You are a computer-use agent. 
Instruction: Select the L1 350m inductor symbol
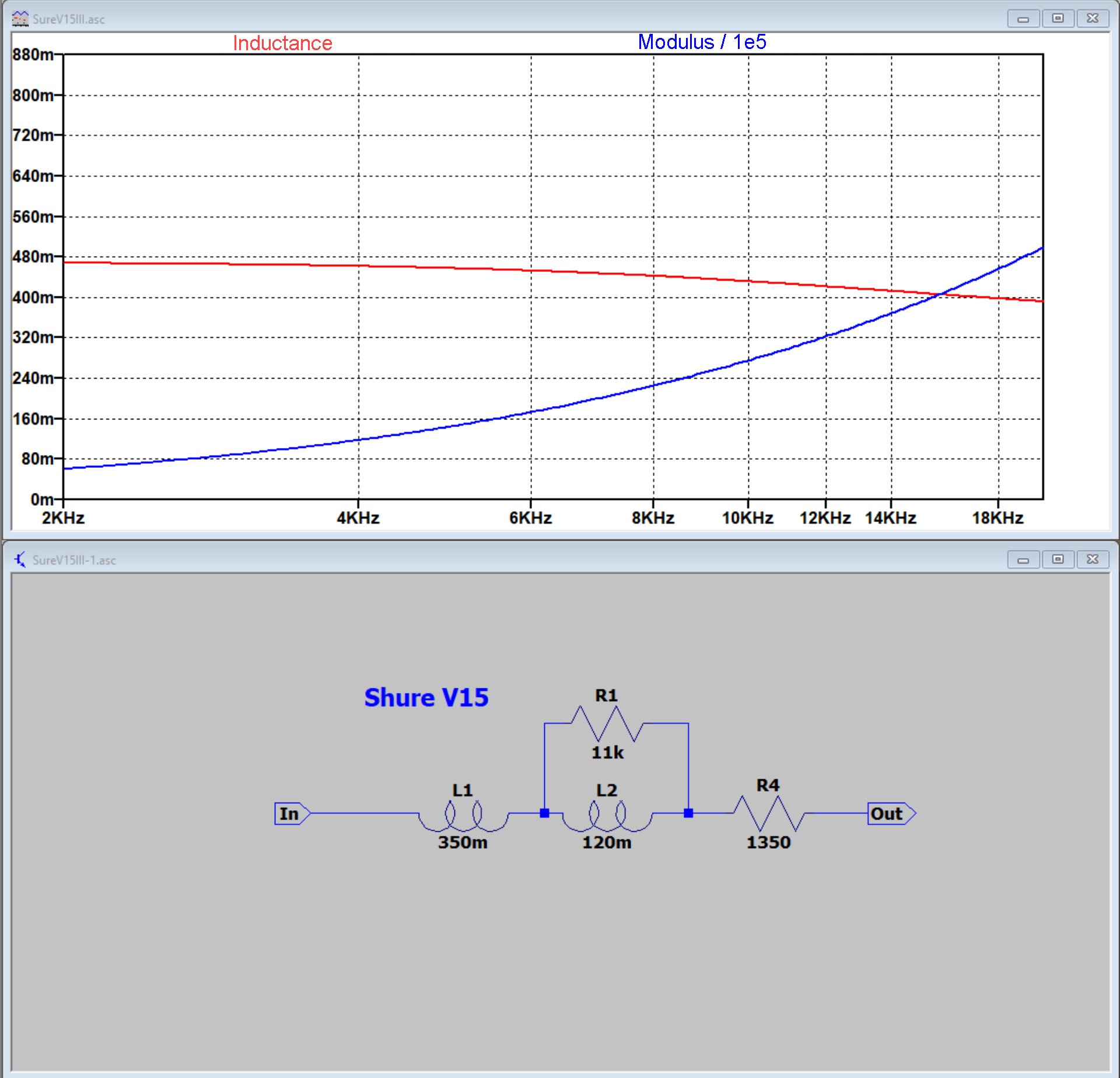(x=463, y=816)
